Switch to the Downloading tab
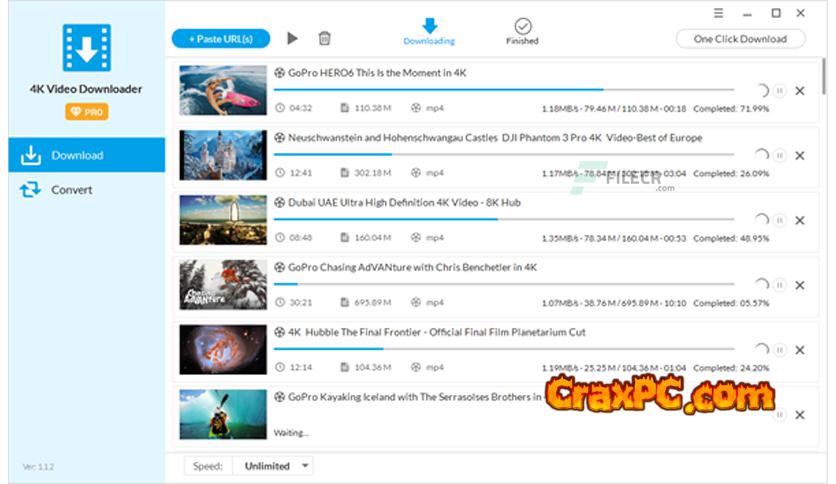836x484 pixels. tap(429, 32)
